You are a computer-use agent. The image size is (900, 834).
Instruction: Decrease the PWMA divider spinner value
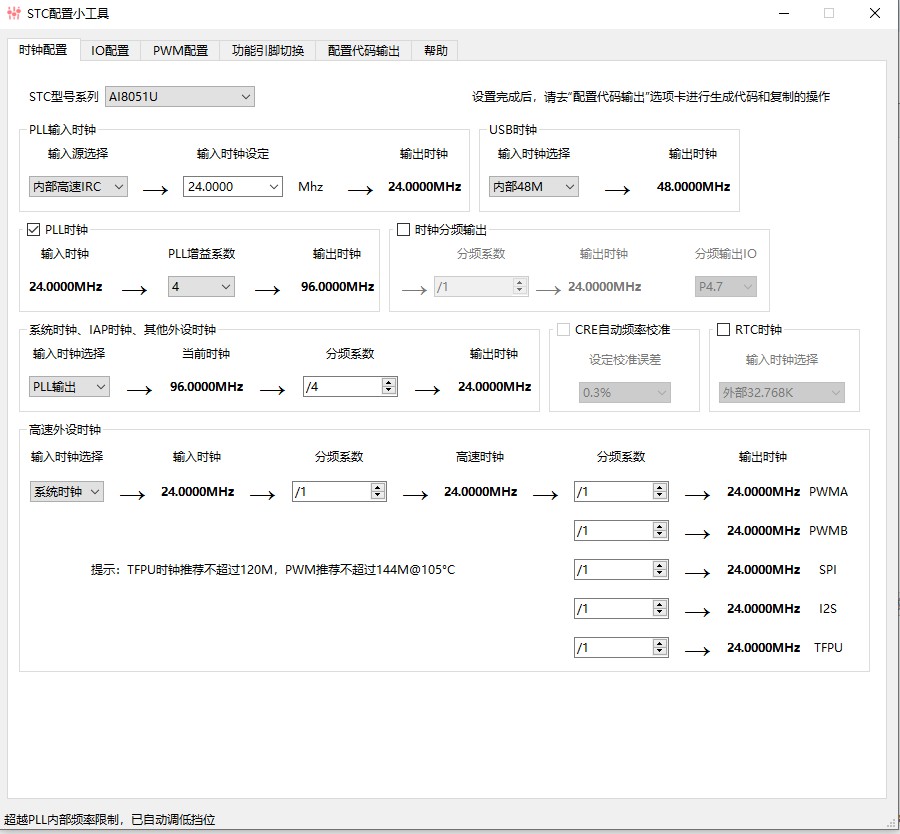[x=659, y=496]
